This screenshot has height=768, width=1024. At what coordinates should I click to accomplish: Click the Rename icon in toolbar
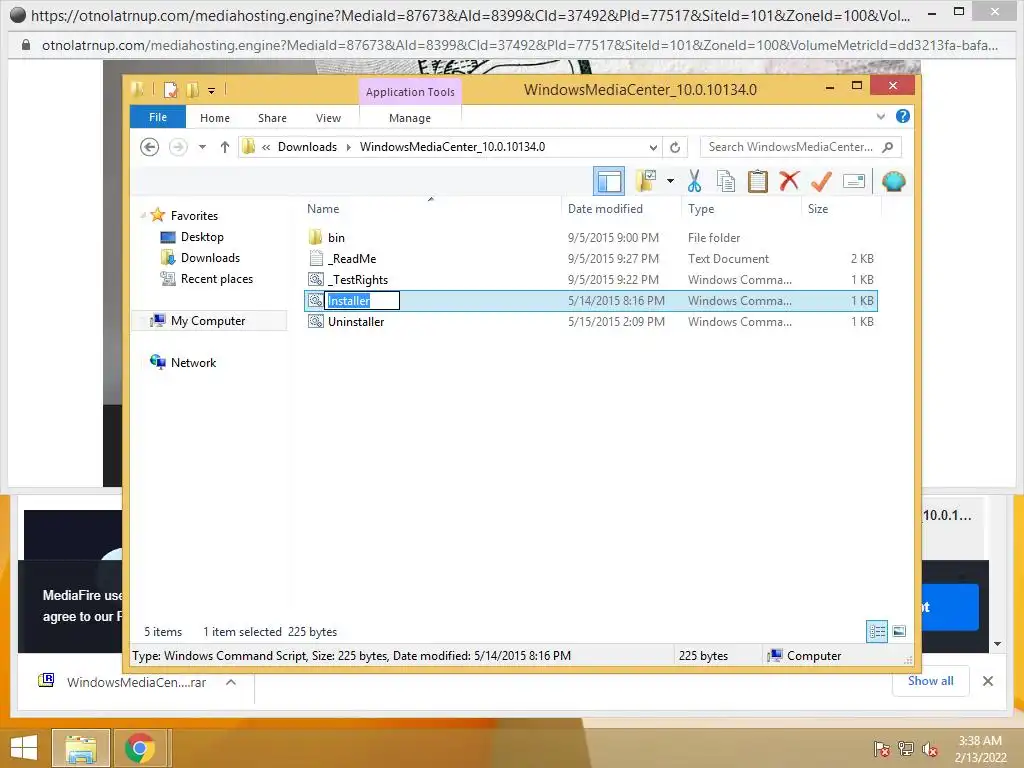pos(854,181)
